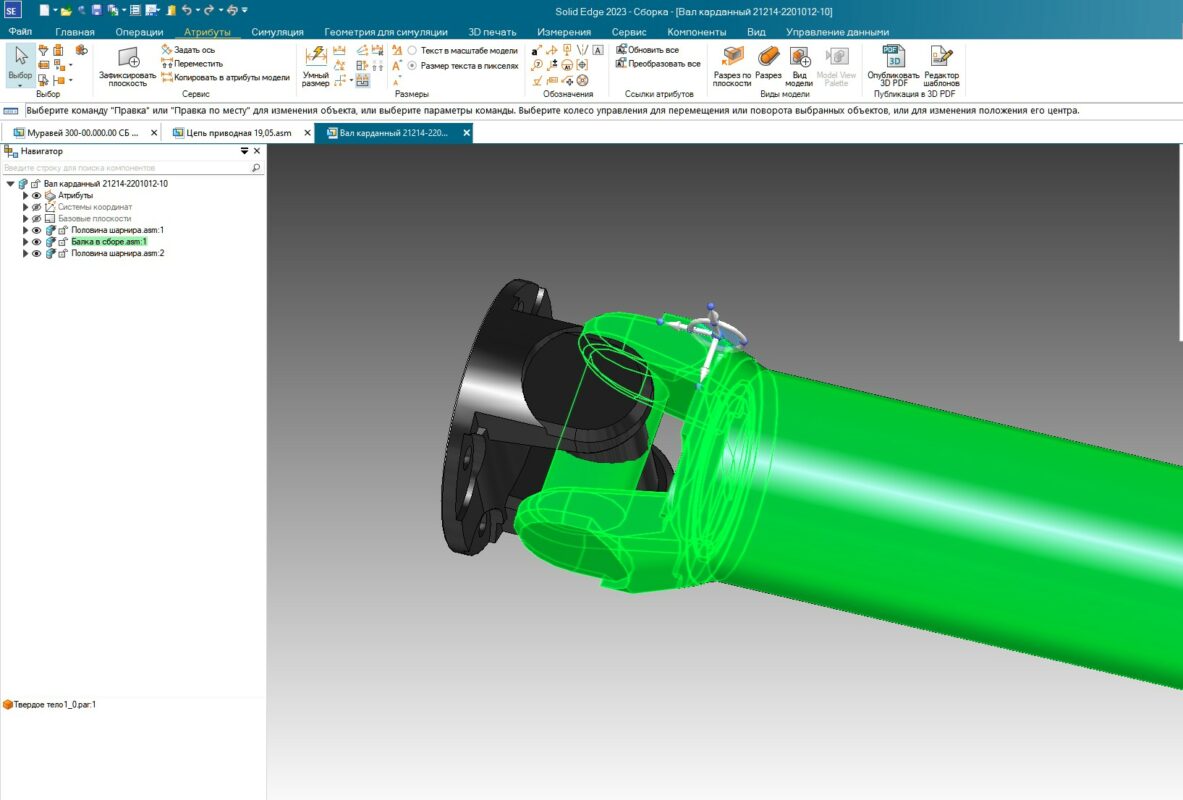Screen dimensions: 1183x800
Task: Hide Балка в сборе.asm:1 via eye icon
Action: coord(37,242)
